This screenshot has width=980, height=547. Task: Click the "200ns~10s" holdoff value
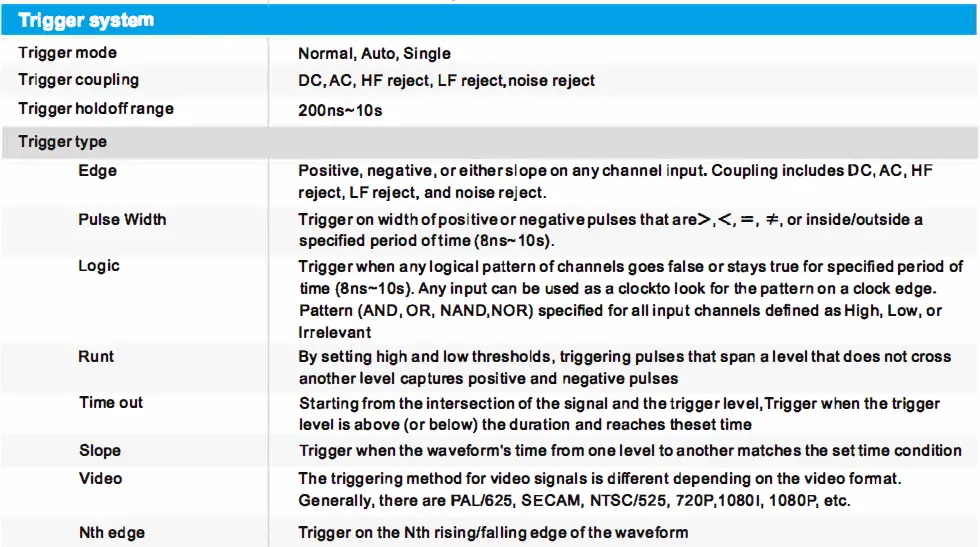click(x=340, y=110)
